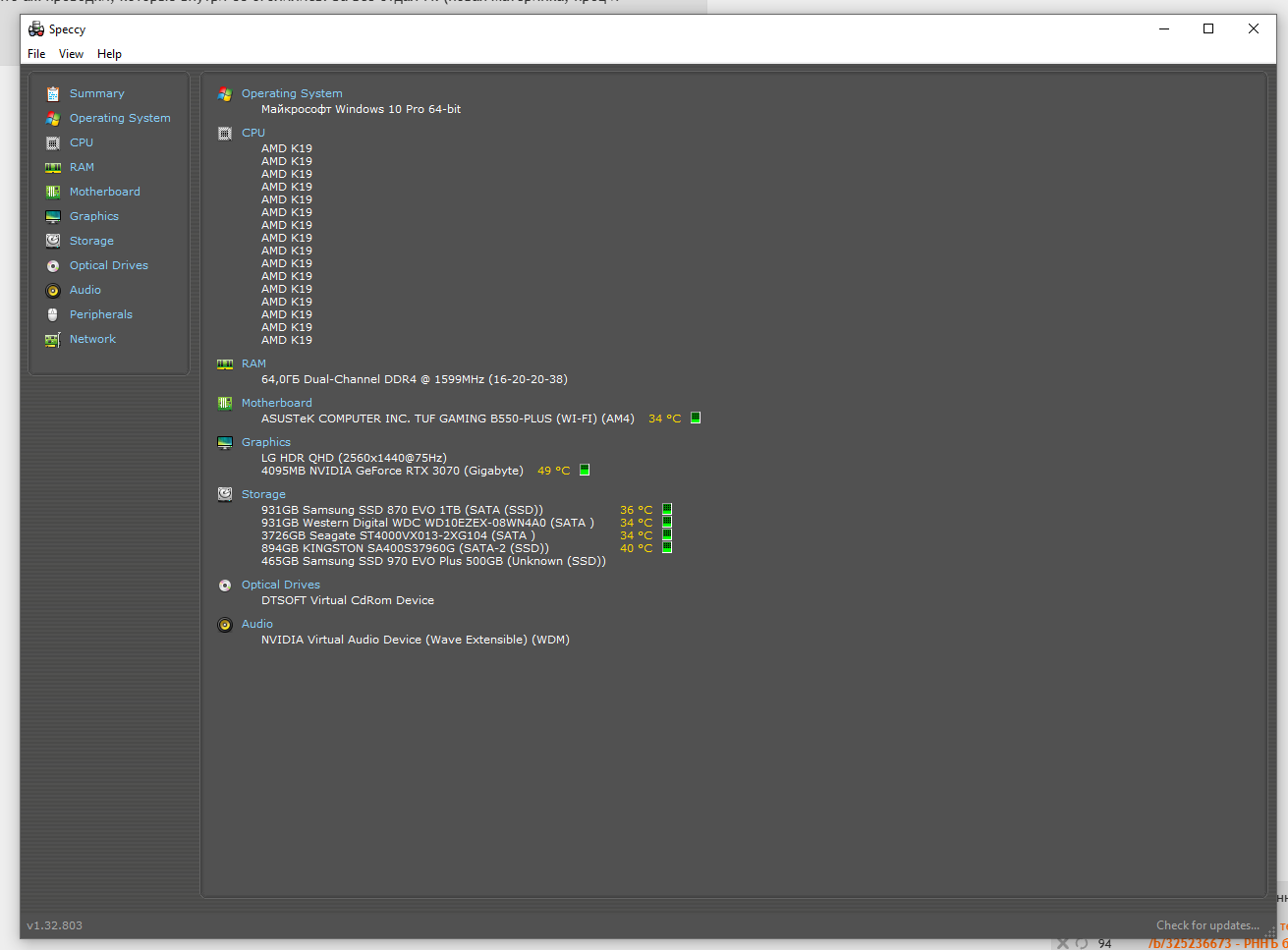Select the DTSOFT Virtual CdRom Device line
Viewport: 1288px width, 950px height.
348,600
